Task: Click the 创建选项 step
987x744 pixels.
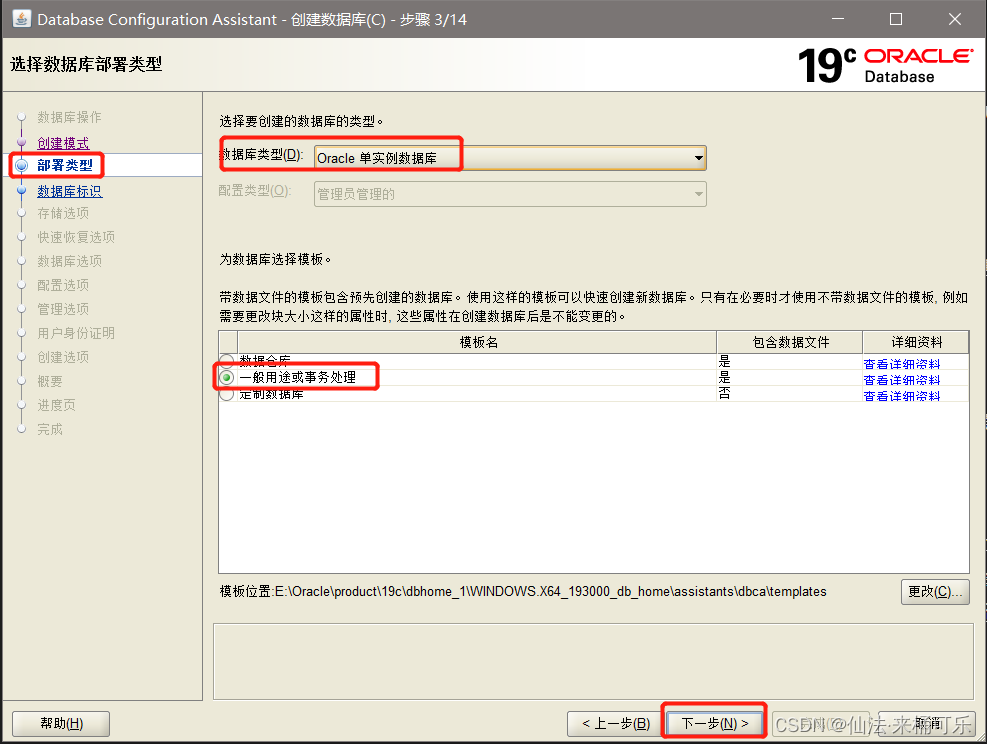Action: [63, 358]
